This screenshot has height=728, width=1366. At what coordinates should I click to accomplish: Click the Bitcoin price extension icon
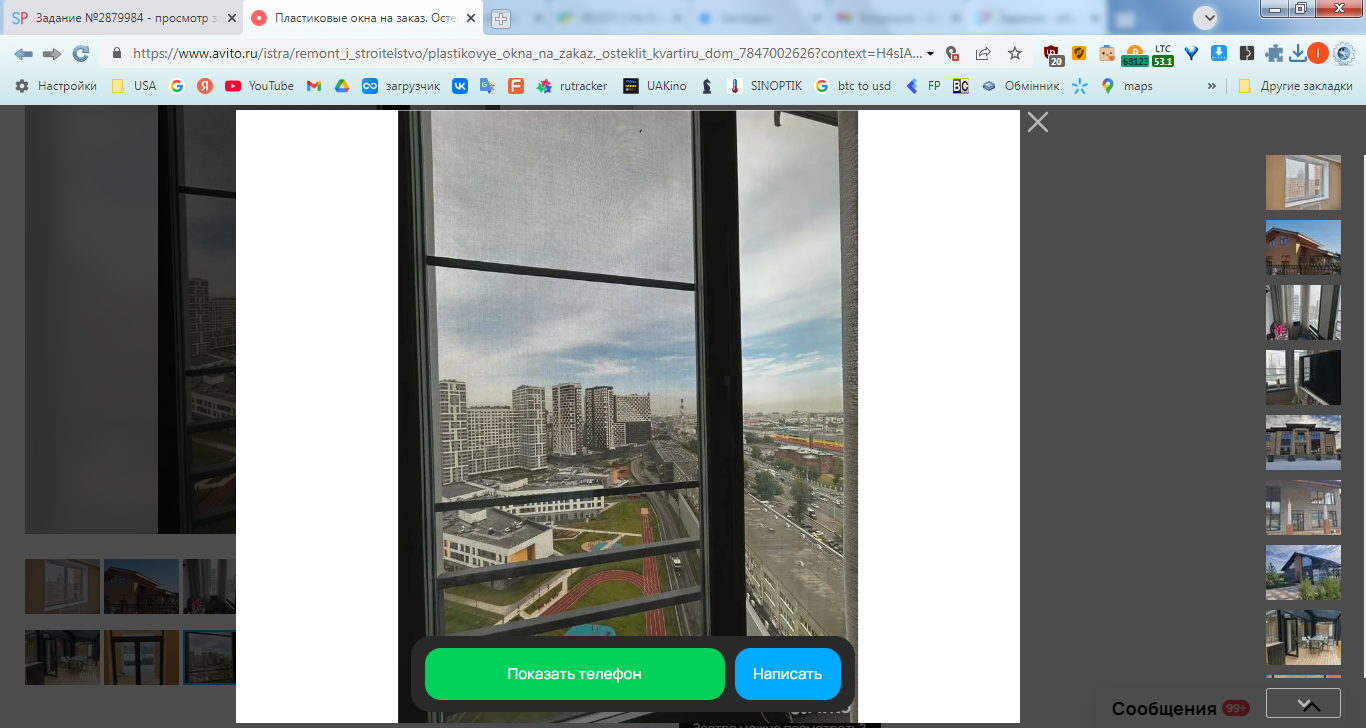(x=1134, y=54)
